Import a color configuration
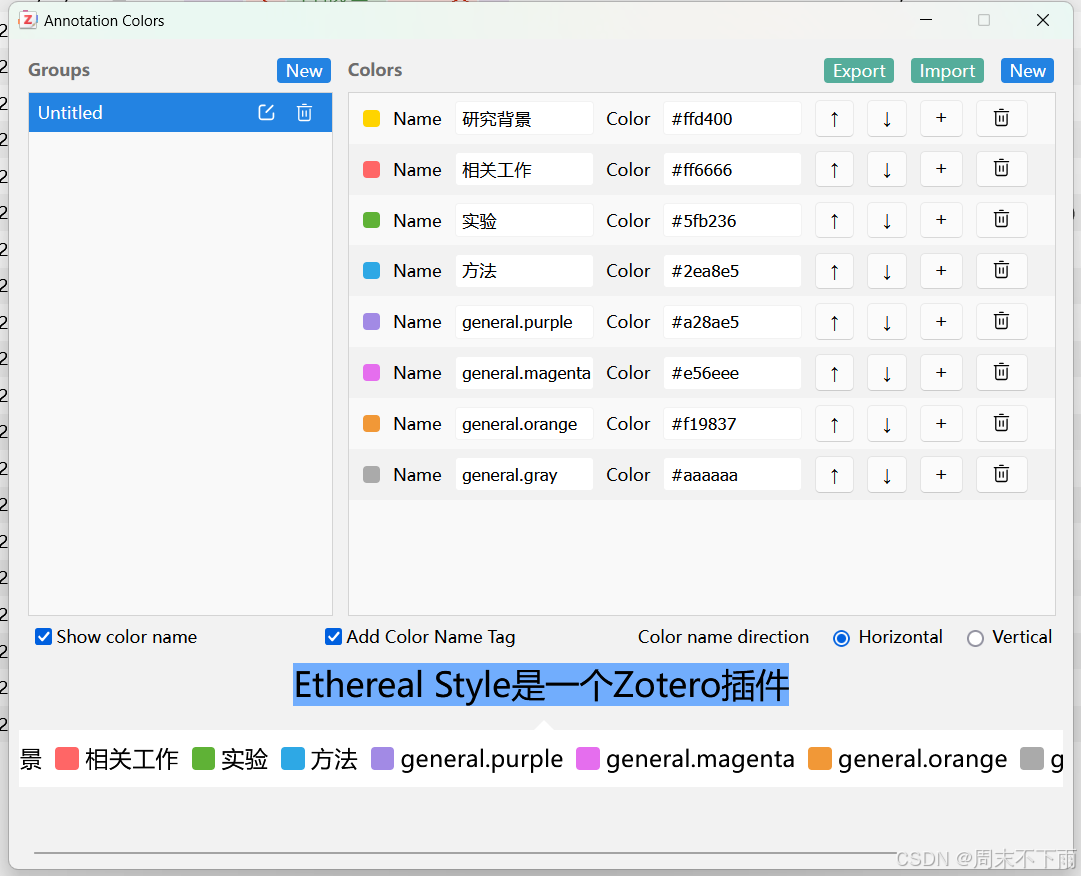 click(947, 70)
